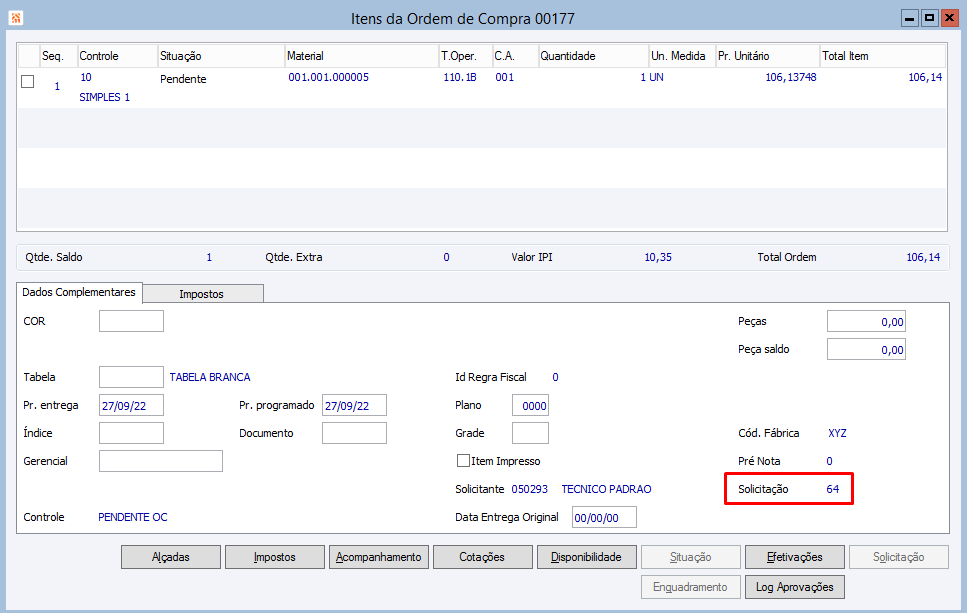Click the Impostos button at bottom
This screenshot has height=613, width=967.
click(x=274, y=557)
